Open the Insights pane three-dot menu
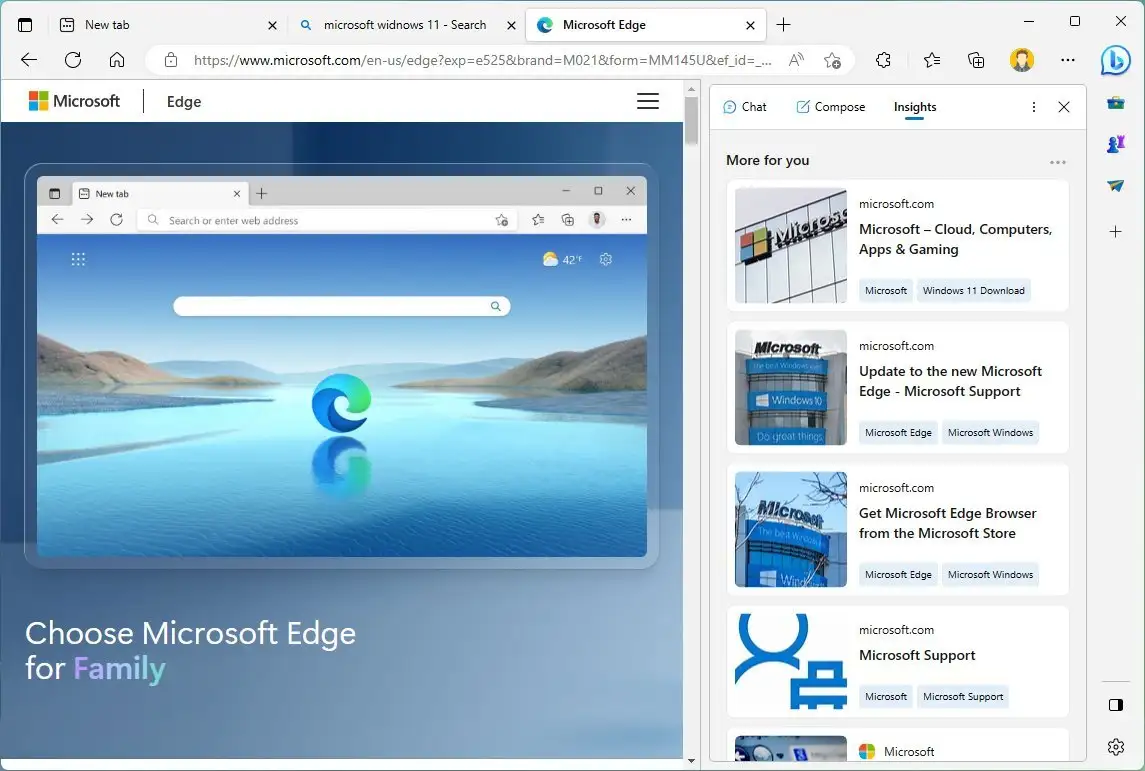 [x=1034, y=107]
